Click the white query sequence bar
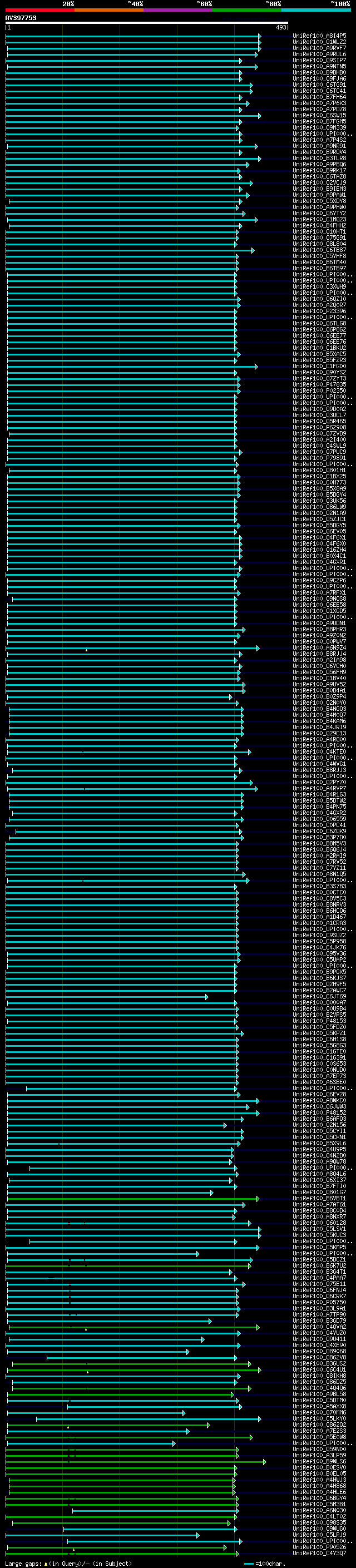 tap(147, 22)
